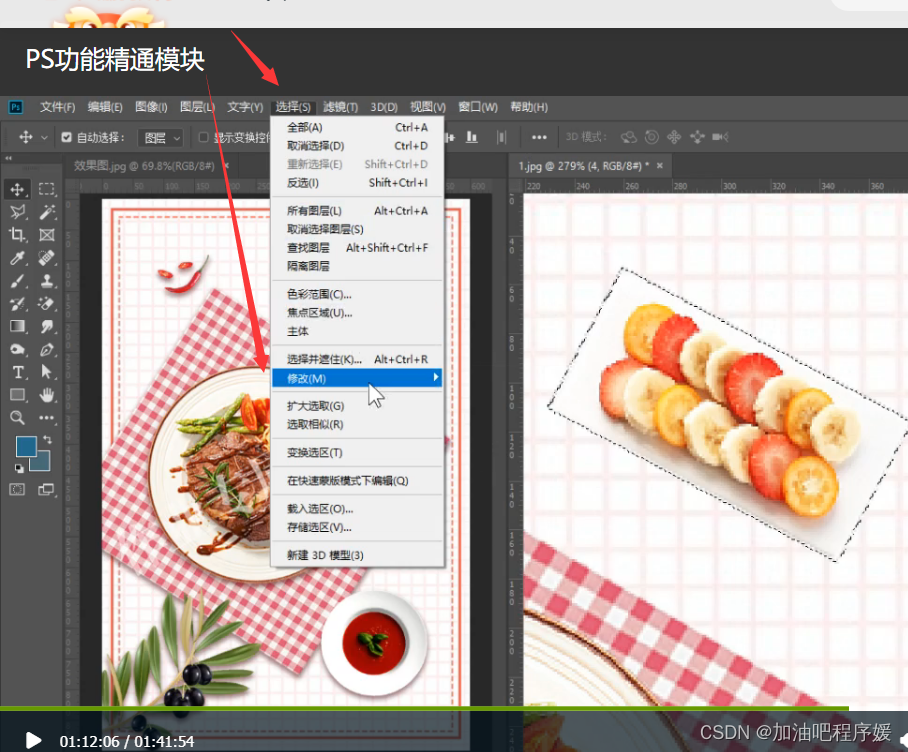908x752 pixels.
Task: Click the 3D video camera zoom icon
Action: pos(720,137)
